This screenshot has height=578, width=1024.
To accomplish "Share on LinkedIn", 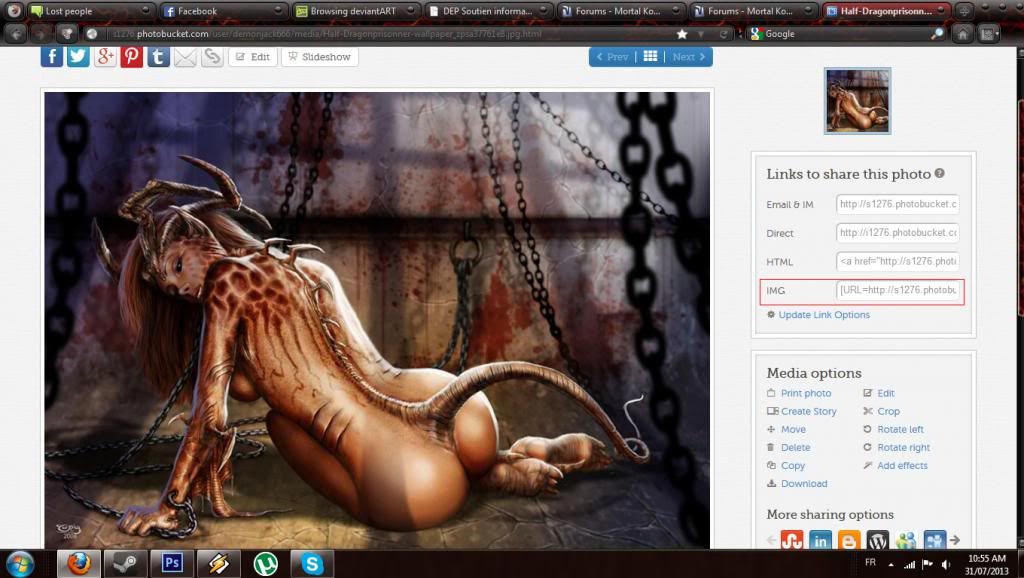I will [x=820, y=540].
